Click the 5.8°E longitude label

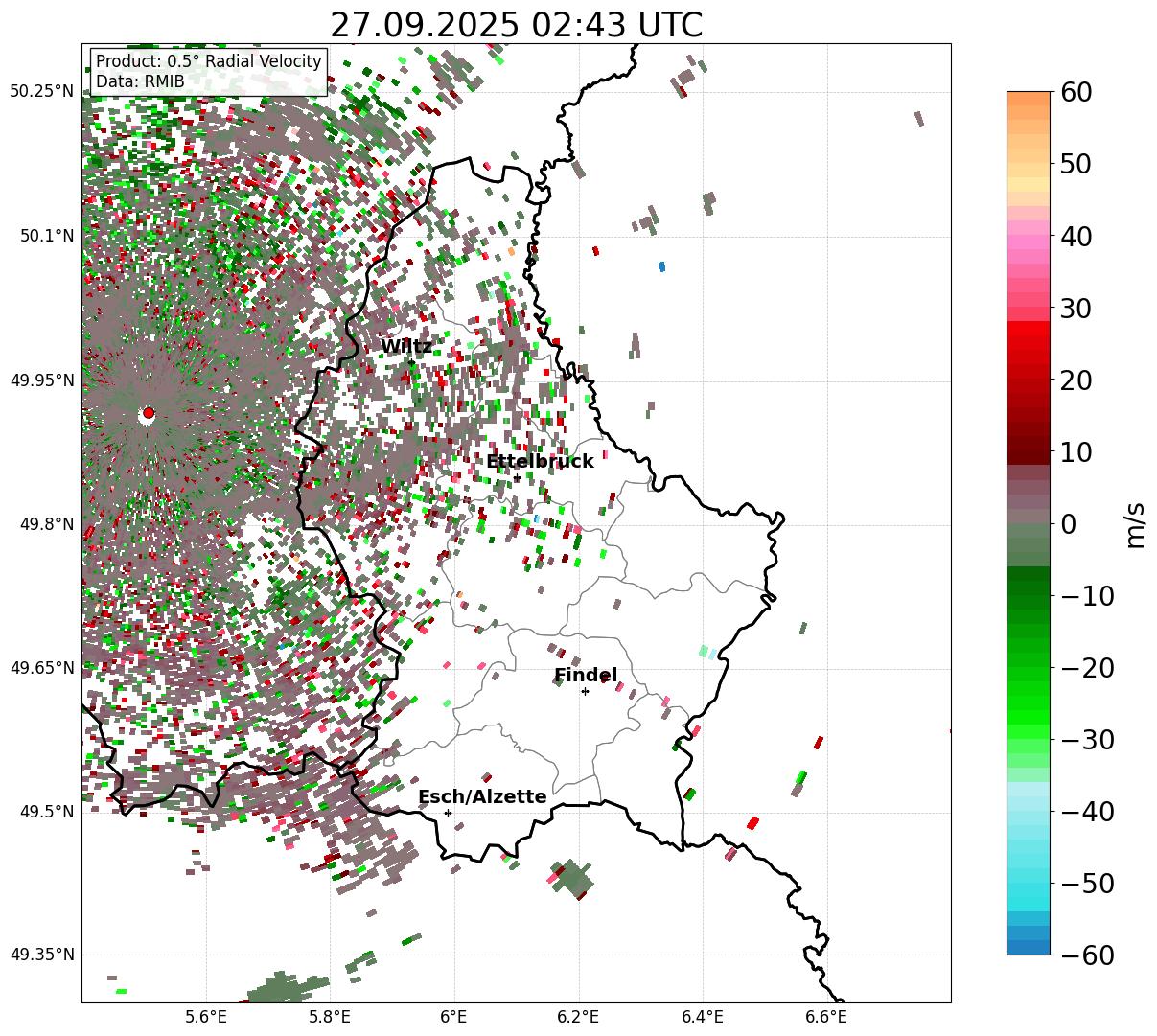(x=331, y=1017)
